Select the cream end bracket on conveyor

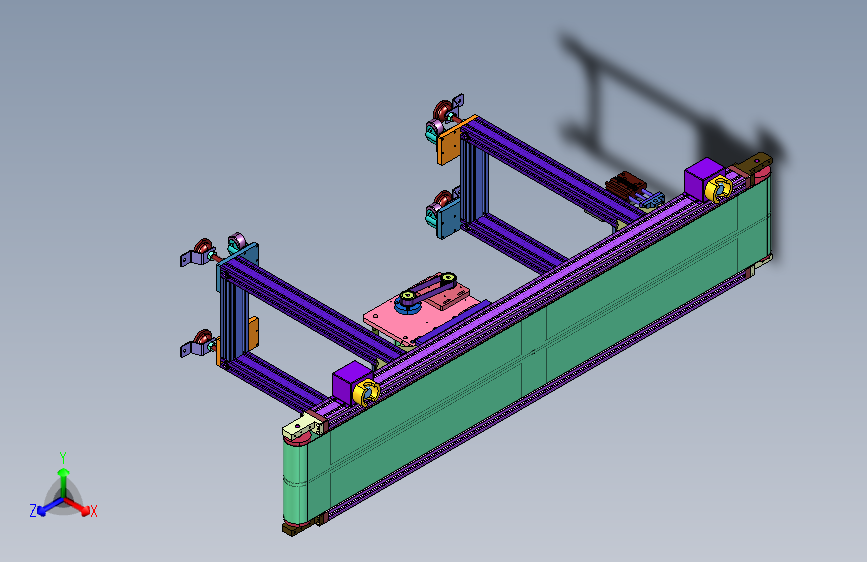tap(302, 427)
